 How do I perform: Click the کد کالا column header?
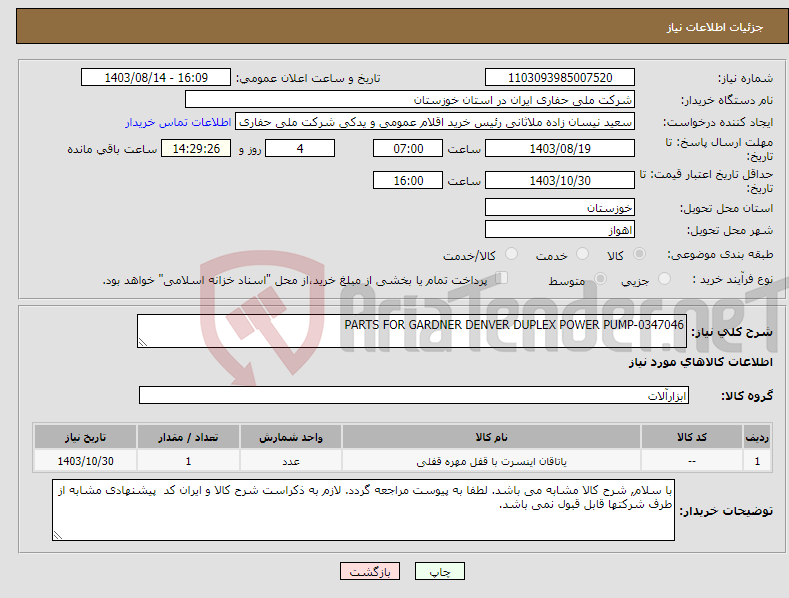point(692,437)
